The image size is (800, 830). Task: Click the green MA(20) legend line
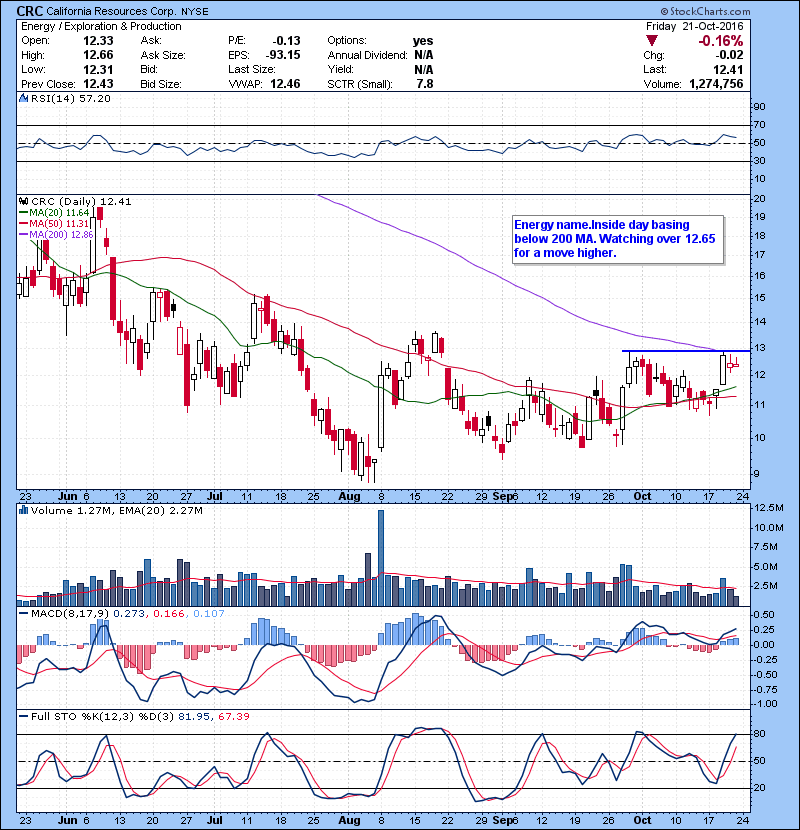pos(23,213)
